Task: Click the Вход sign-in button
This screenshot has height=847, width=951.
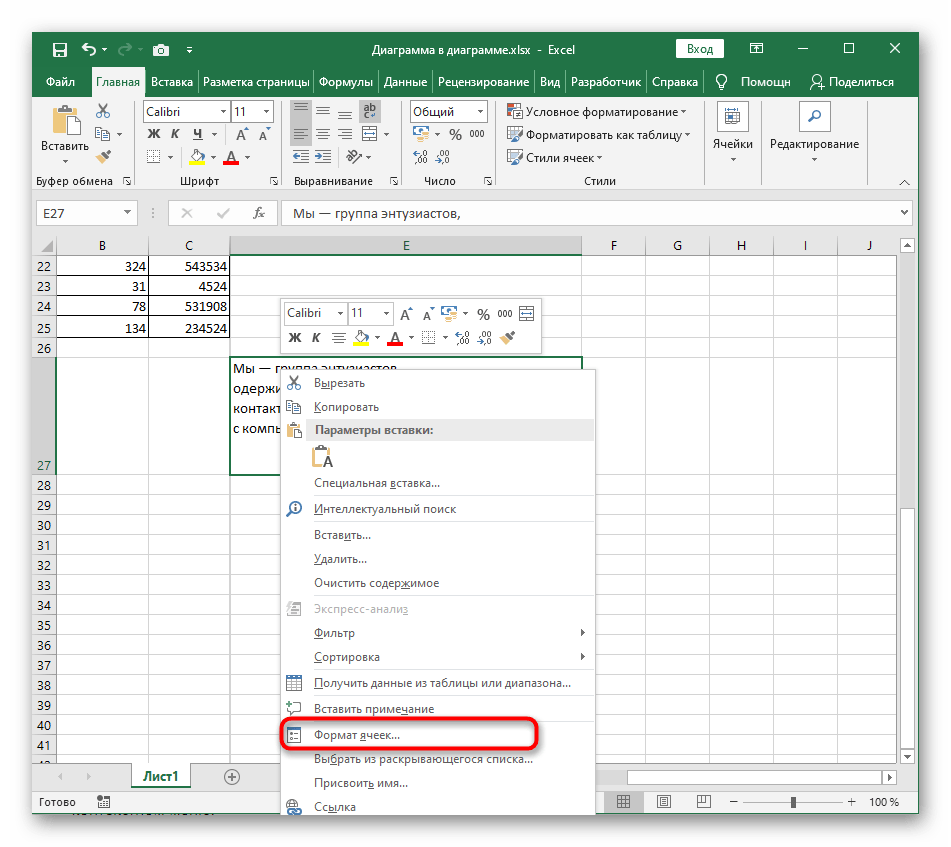Action: 701,49
